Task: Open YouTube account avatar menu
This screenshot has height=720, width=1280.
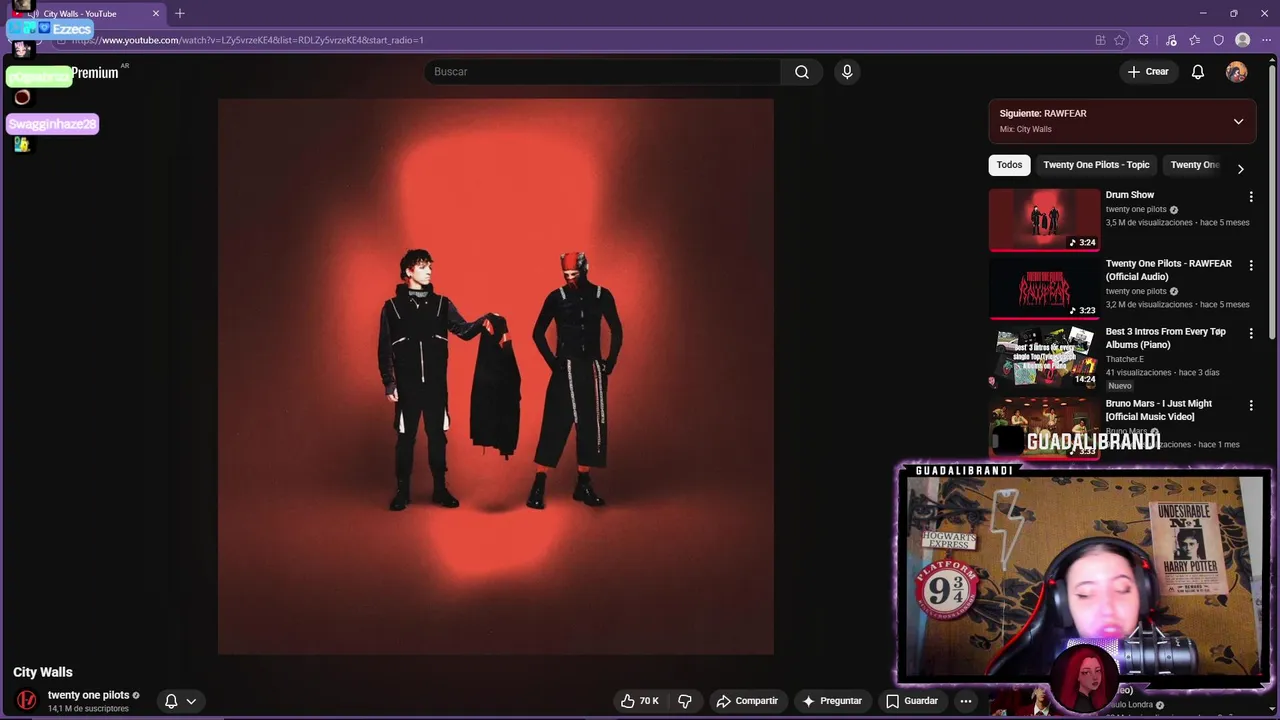Action: (x=1237, y=72)
